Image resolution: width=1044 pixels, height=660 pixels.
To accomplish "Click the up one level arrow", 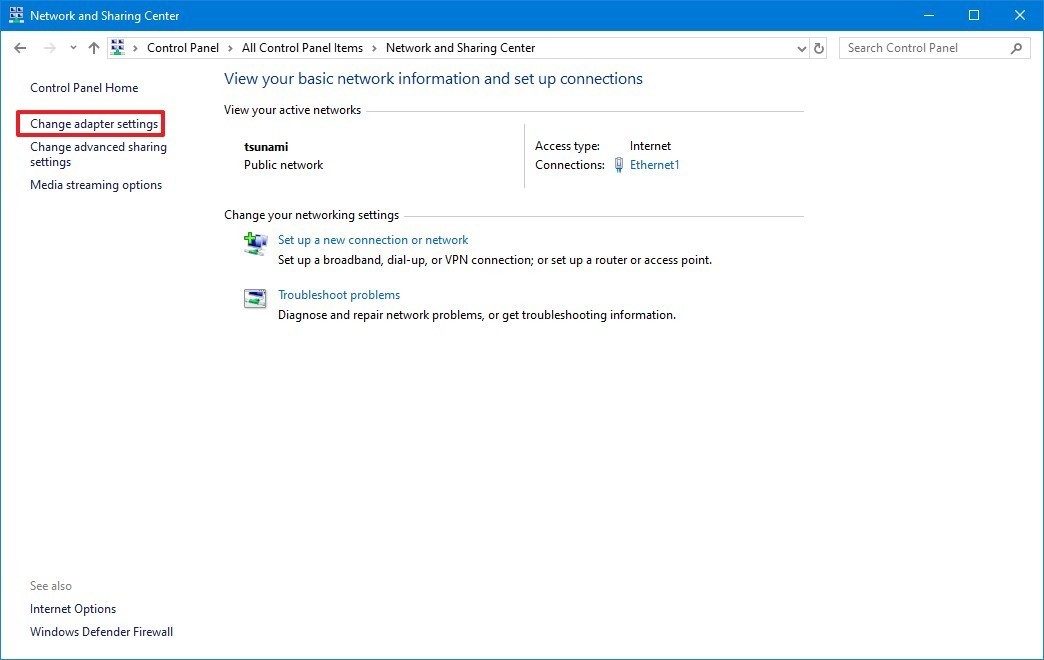I will click(93, 47).
